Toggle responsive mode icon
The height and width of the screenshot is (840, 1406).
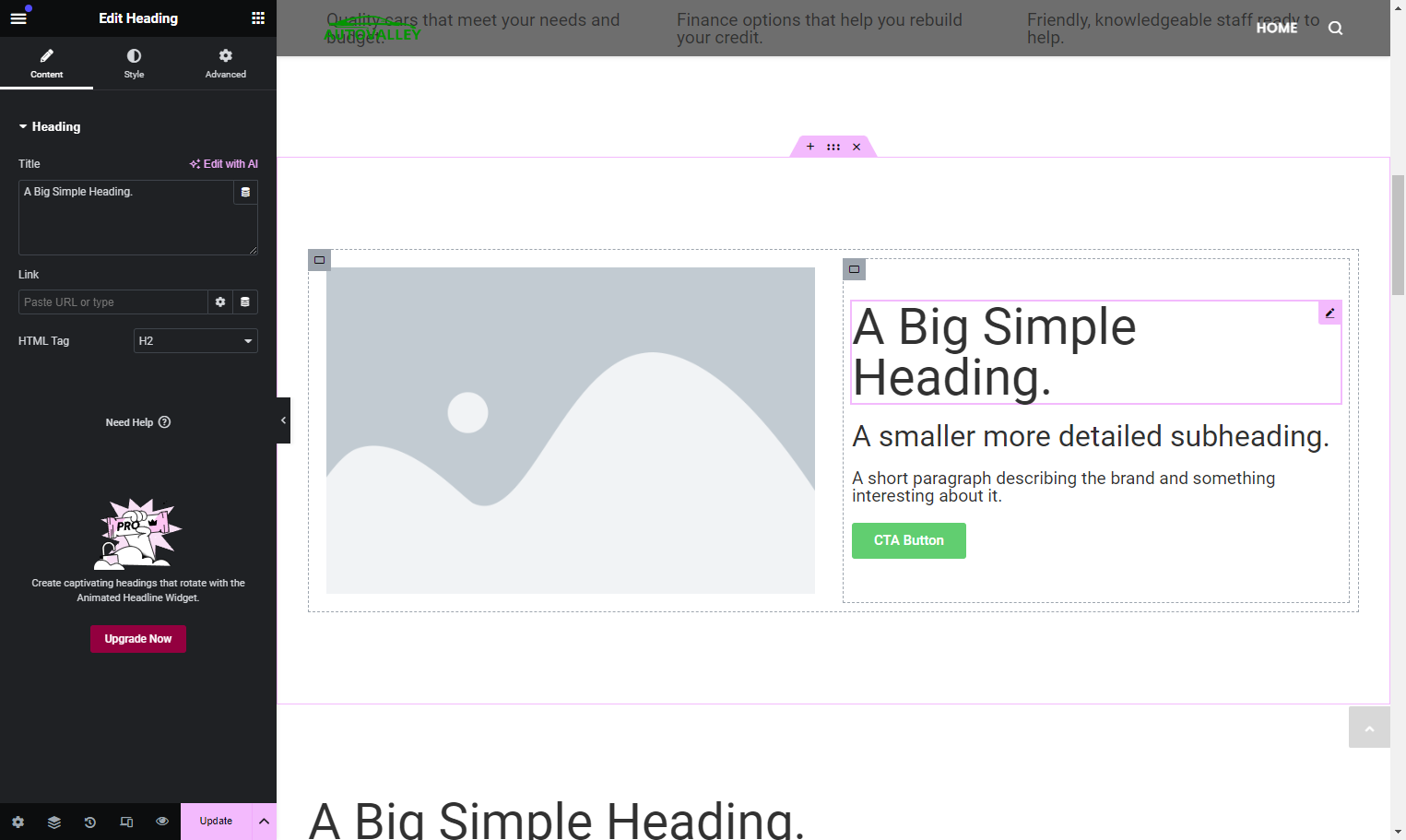pos(126,822)
